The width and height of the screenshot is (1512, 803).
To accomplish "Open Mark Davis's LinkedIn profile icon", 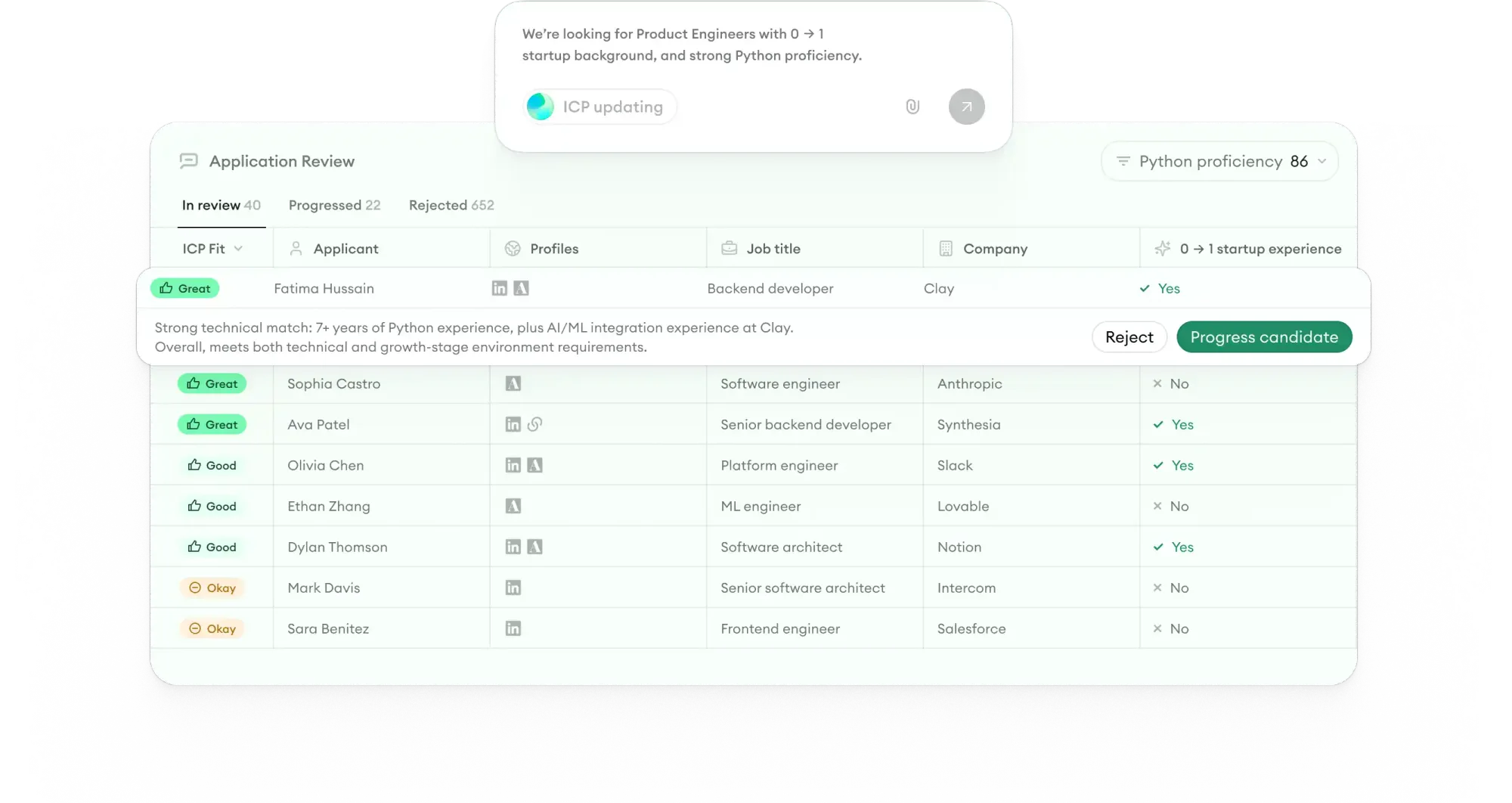I will click(x=513, y=588).
